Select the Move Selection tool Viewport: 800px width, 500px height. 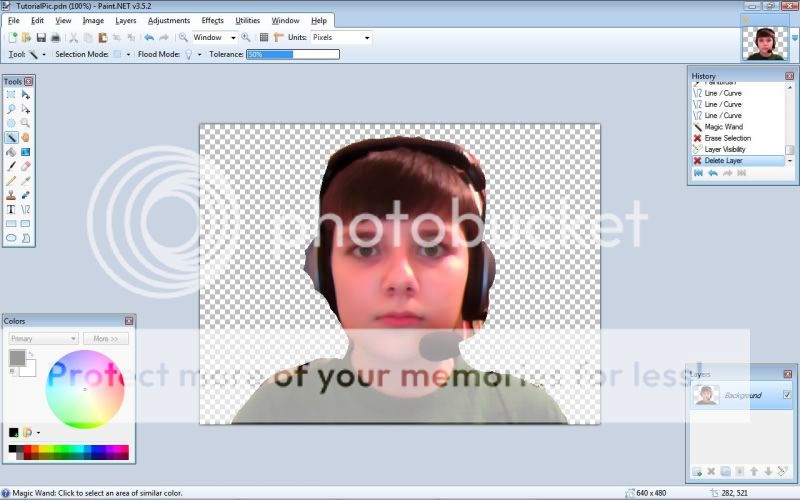(25, 109)
